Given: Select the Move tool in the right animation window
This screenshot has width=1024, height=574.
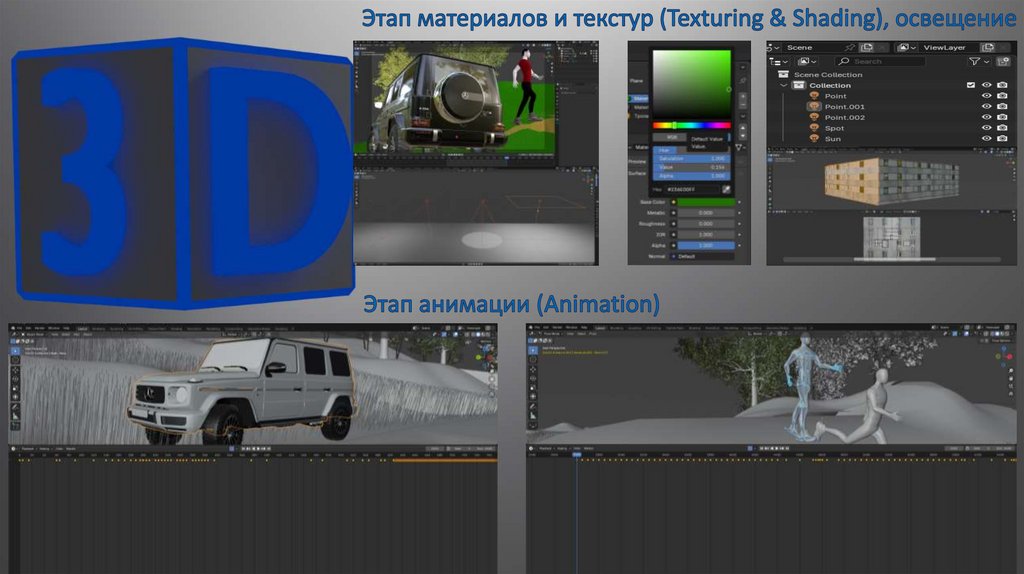Looking at the screenshot, I should (x=533, y=368).
